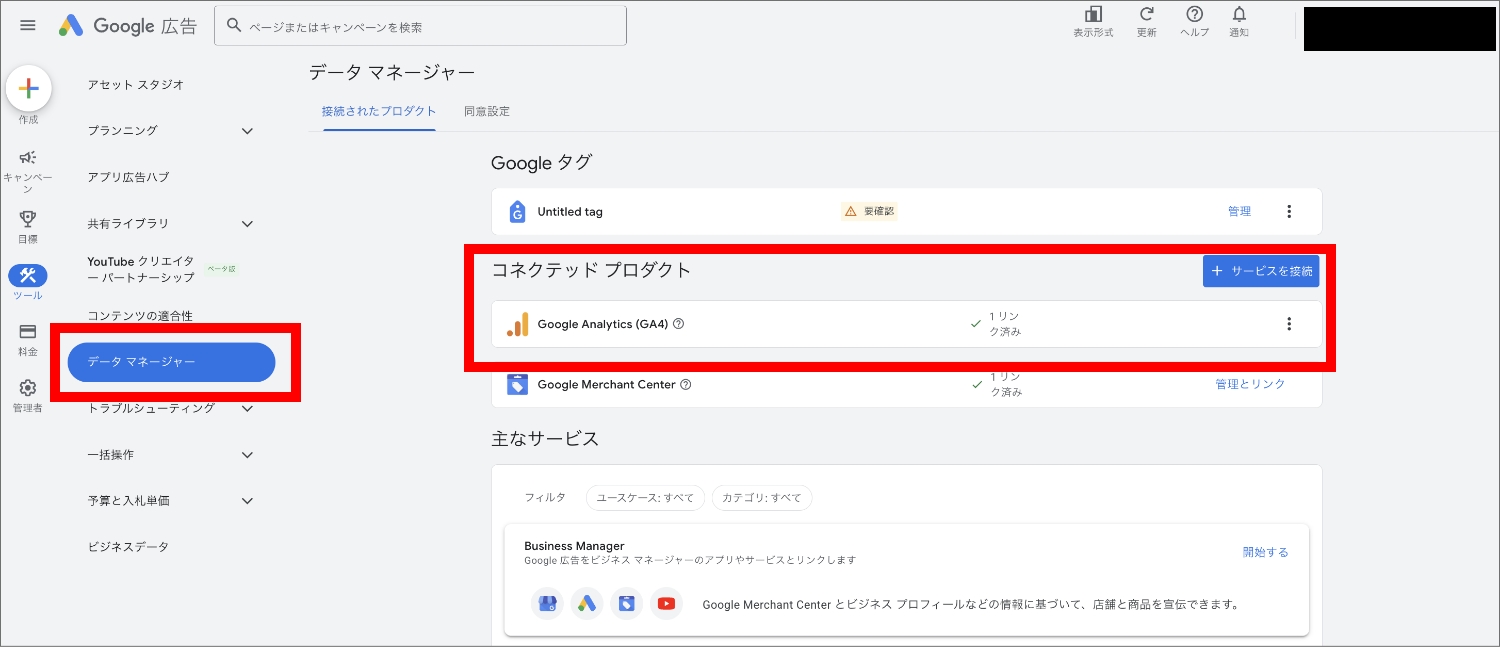
Task: Click the blue tag icon under Business Manager
Action: pos(627,603)
